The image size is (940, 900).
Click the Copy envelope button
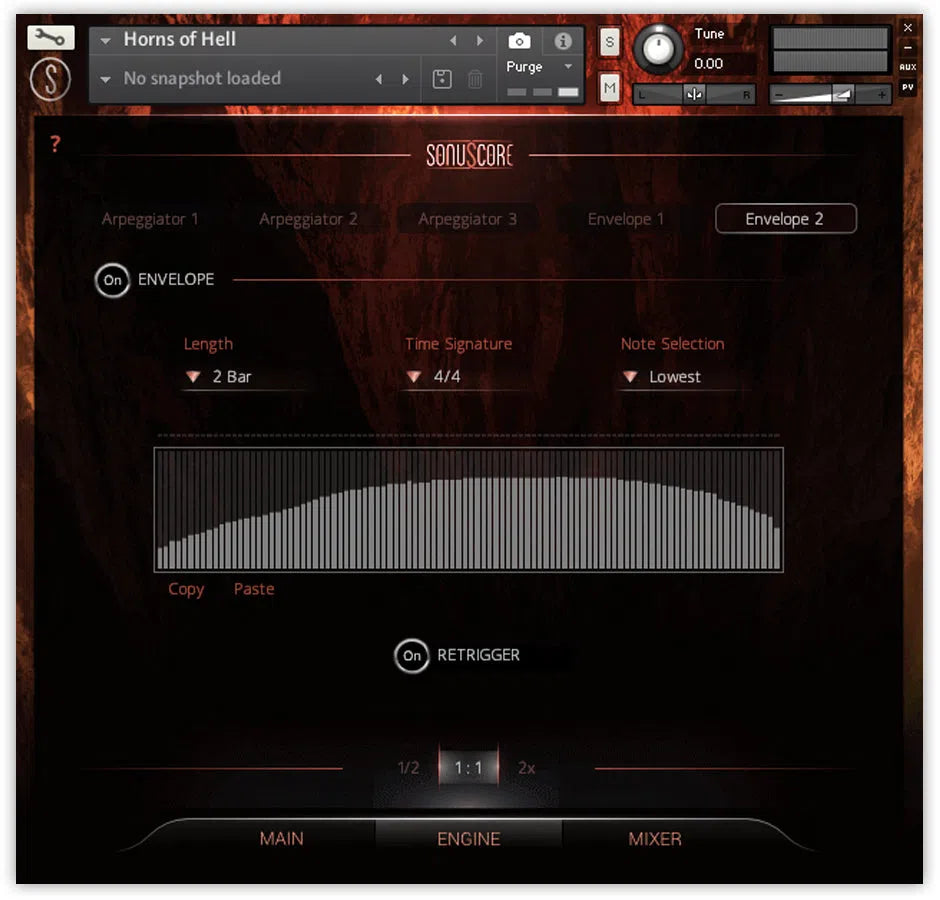[186, 589]
